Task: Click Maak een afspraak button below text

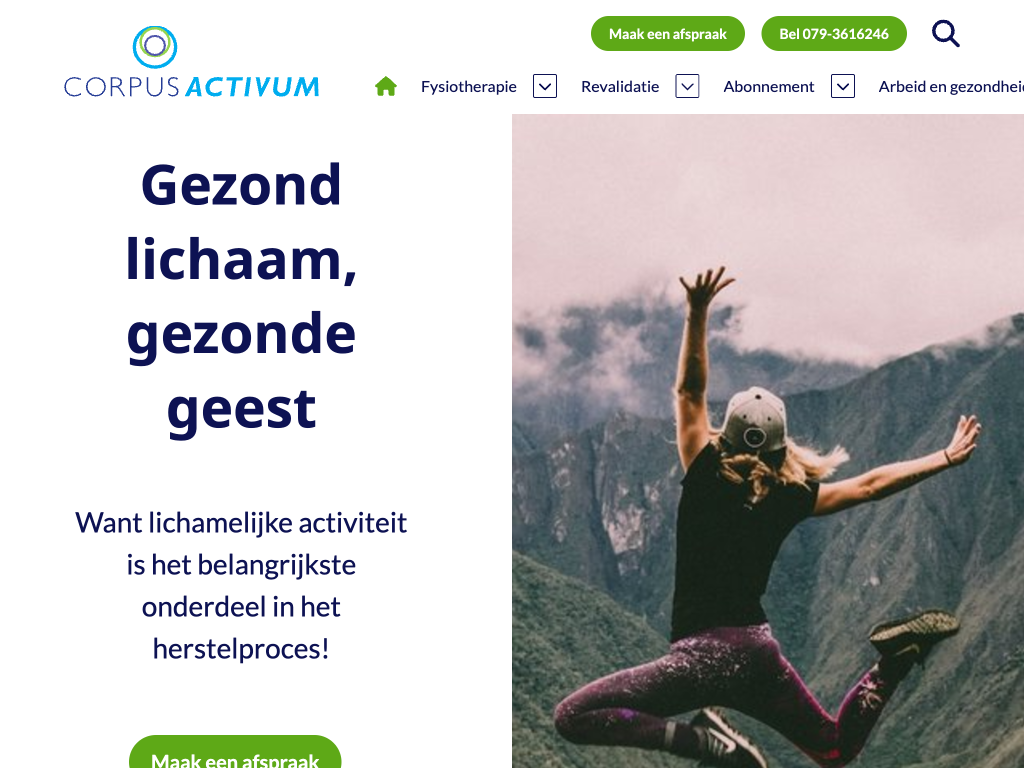Action: 235,752
